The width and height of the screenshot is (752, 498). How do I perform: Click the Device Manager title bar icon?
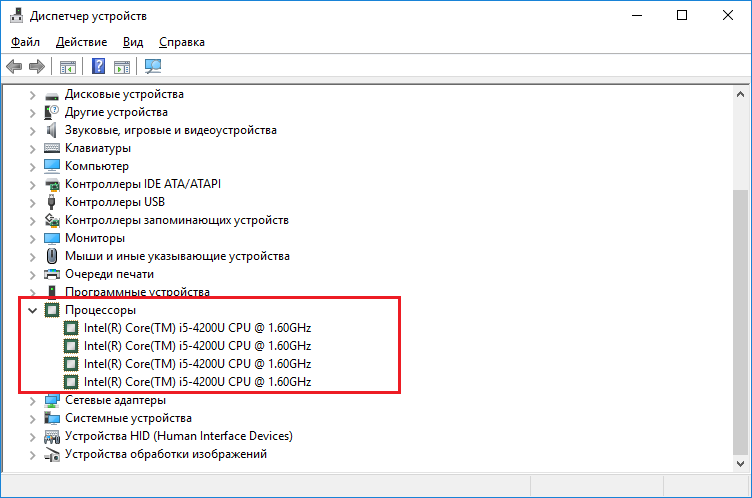click(16, 15)
